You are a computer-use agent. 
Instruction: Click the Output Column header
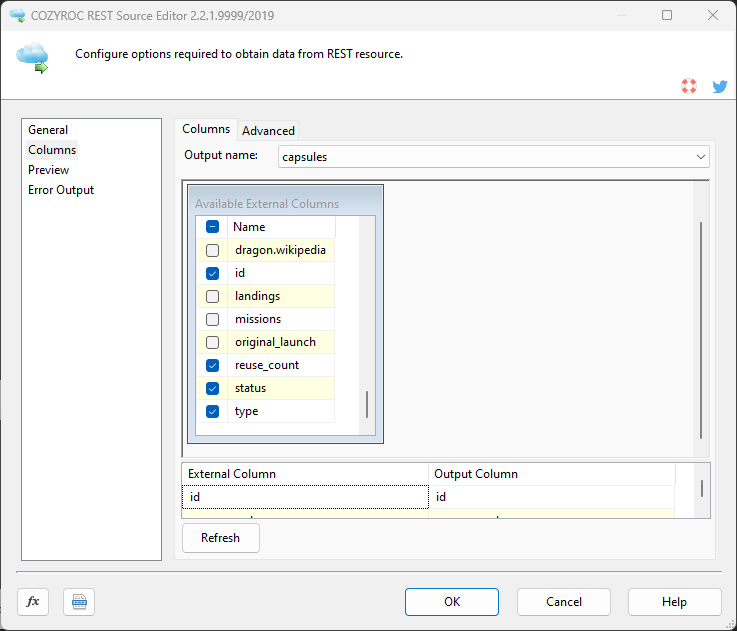click(x=552, y=474)
